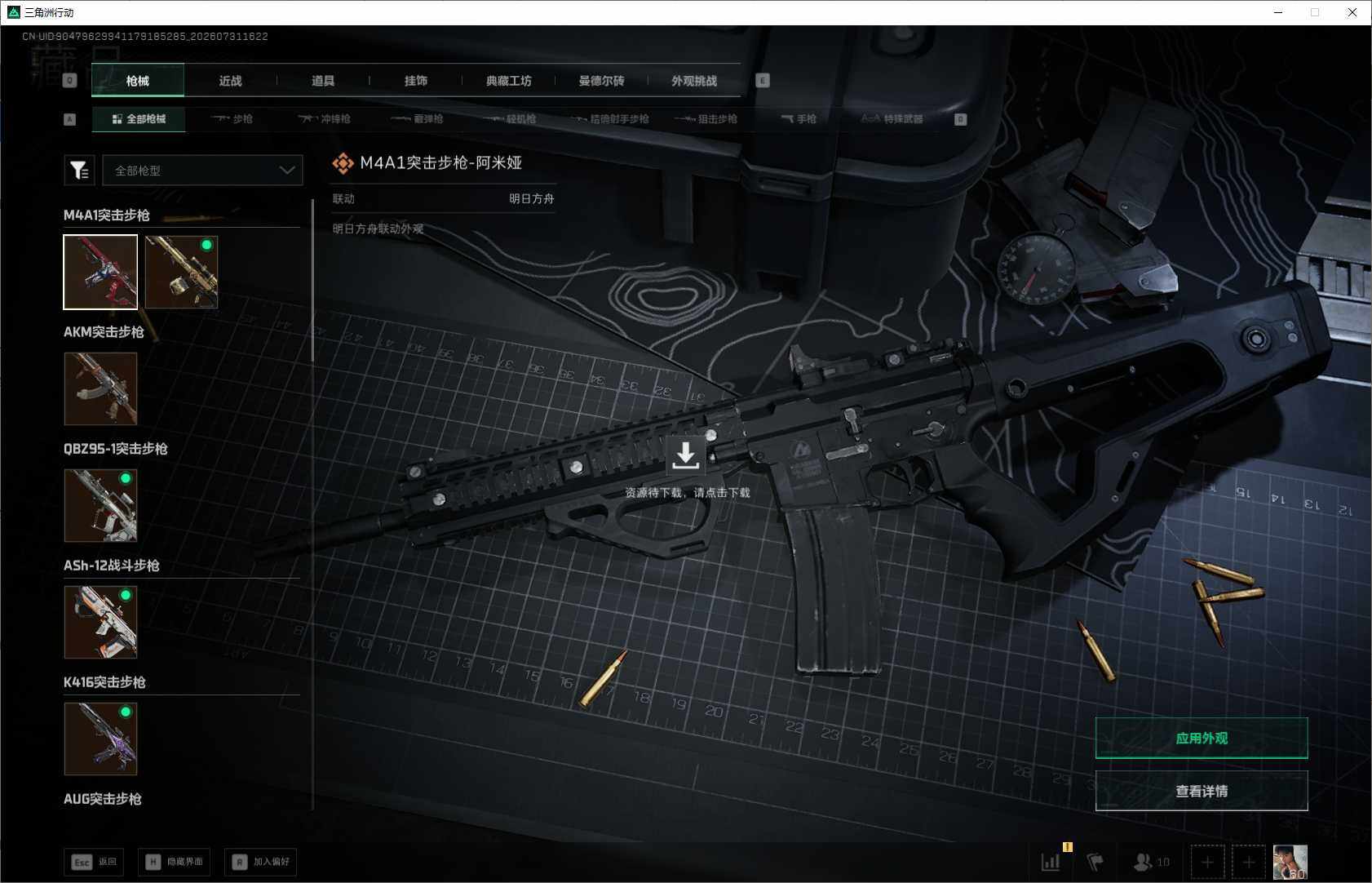
Task: Click the 明日方舟联动外观 description text
Action: [x=378, y=229]
